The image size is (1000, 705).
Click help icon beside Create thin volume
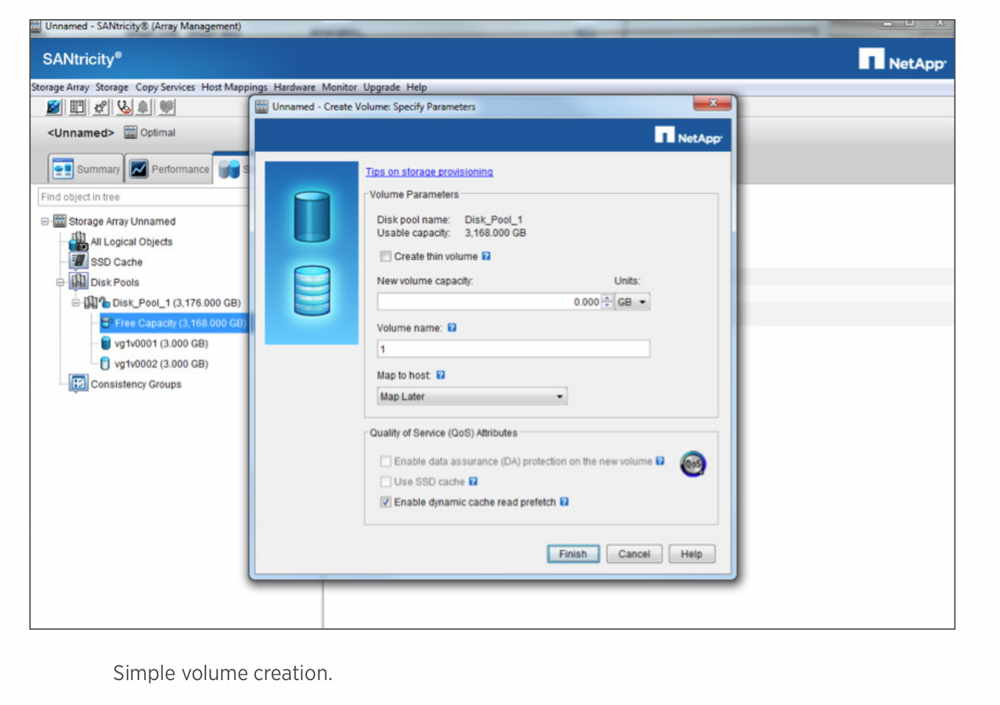486,256
